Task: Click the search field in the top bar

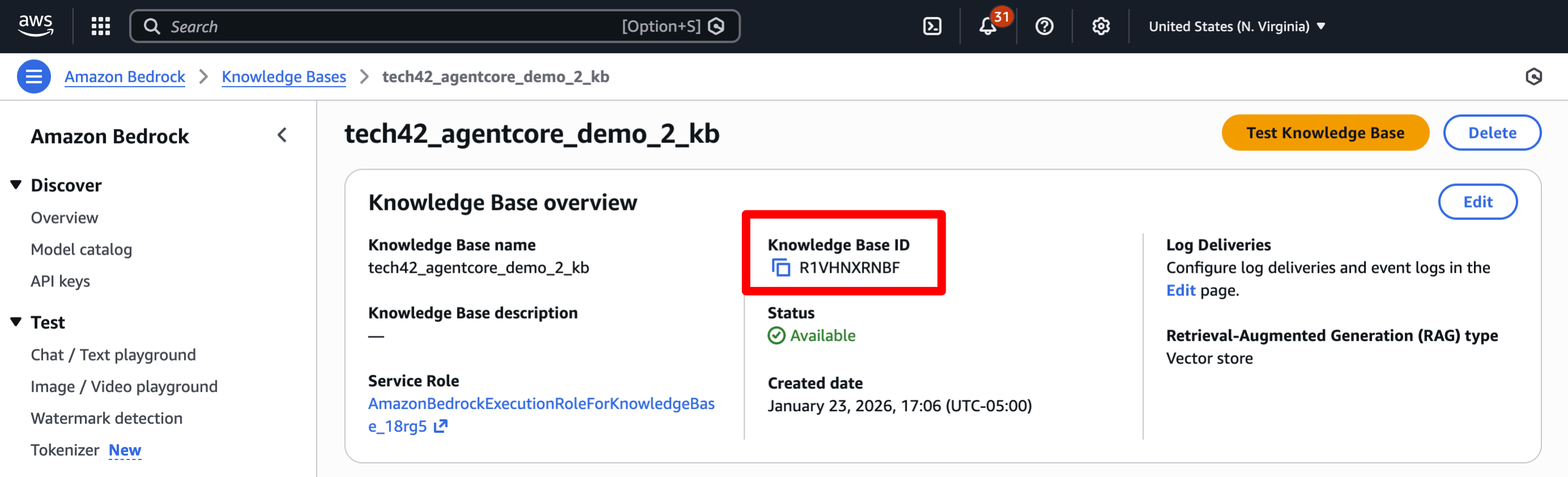Action: 434,26
